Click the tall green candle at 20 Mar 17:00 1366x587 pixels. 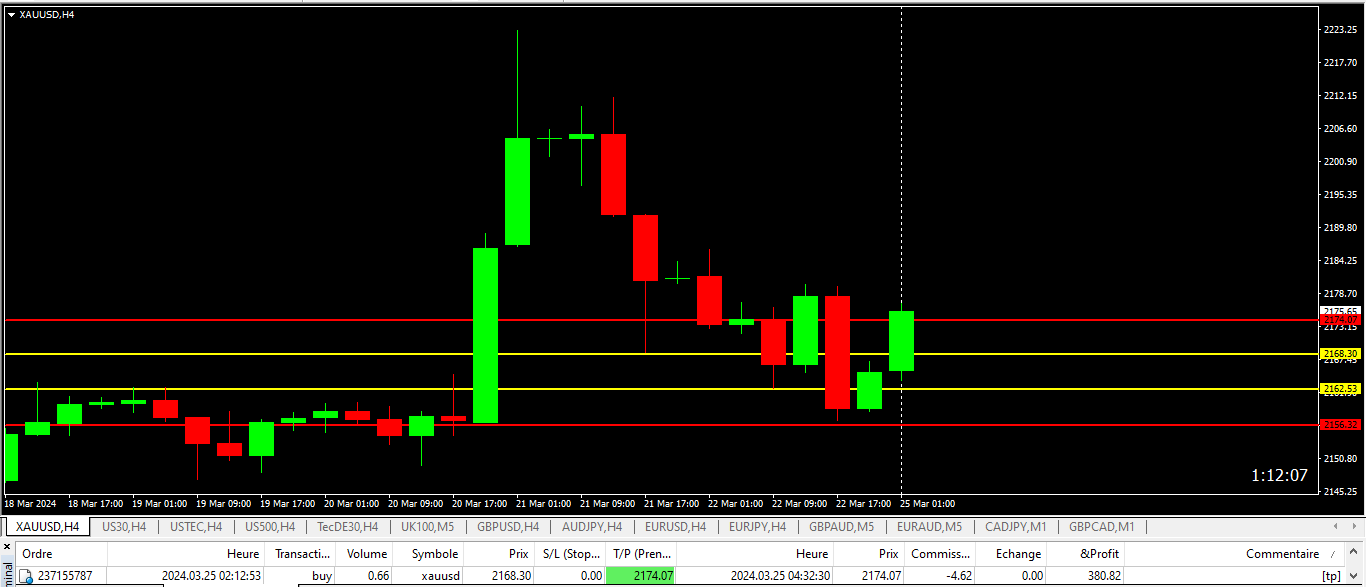click(x=485, y=335)
